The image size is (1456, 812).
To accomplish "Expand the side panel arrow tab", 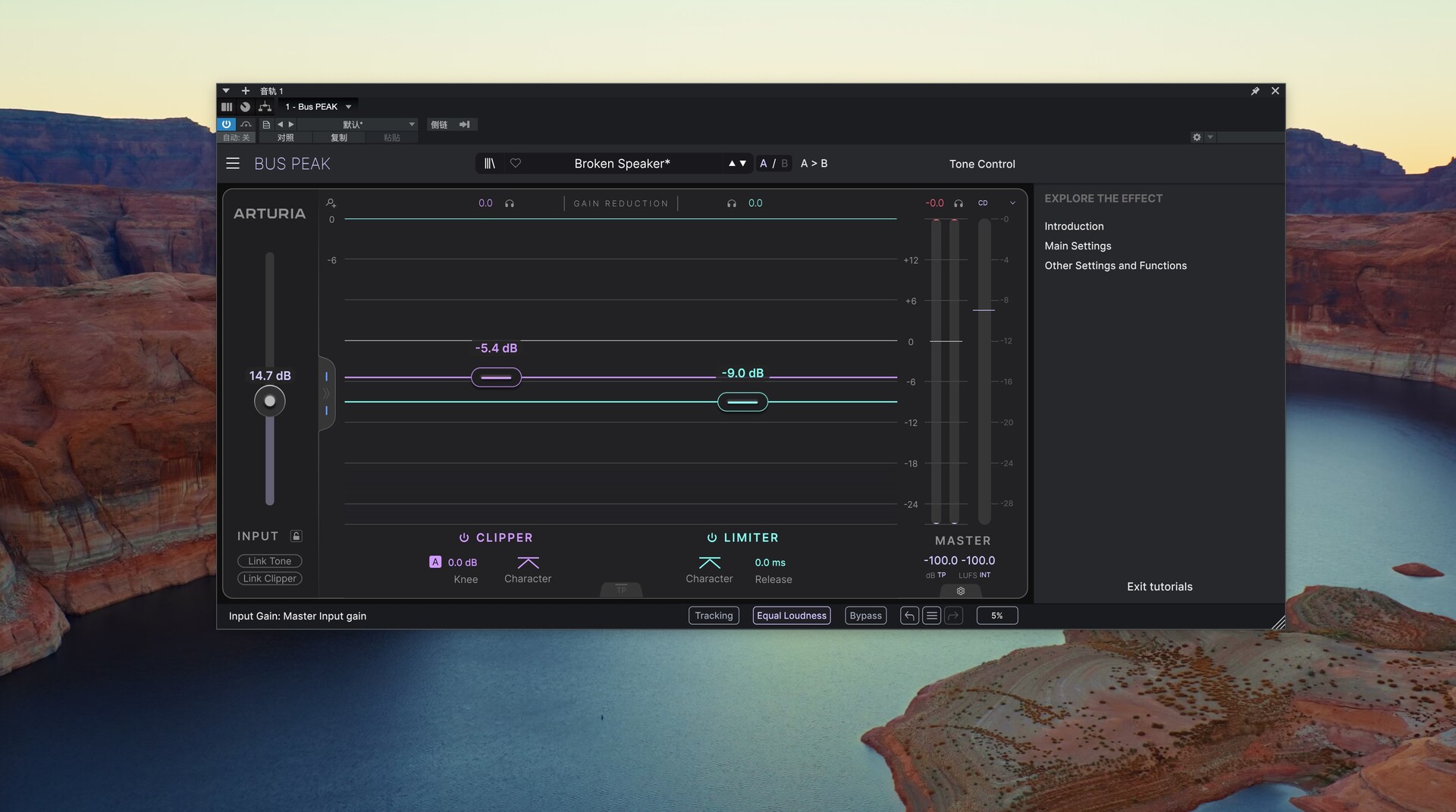I will [x=327, y=393].
